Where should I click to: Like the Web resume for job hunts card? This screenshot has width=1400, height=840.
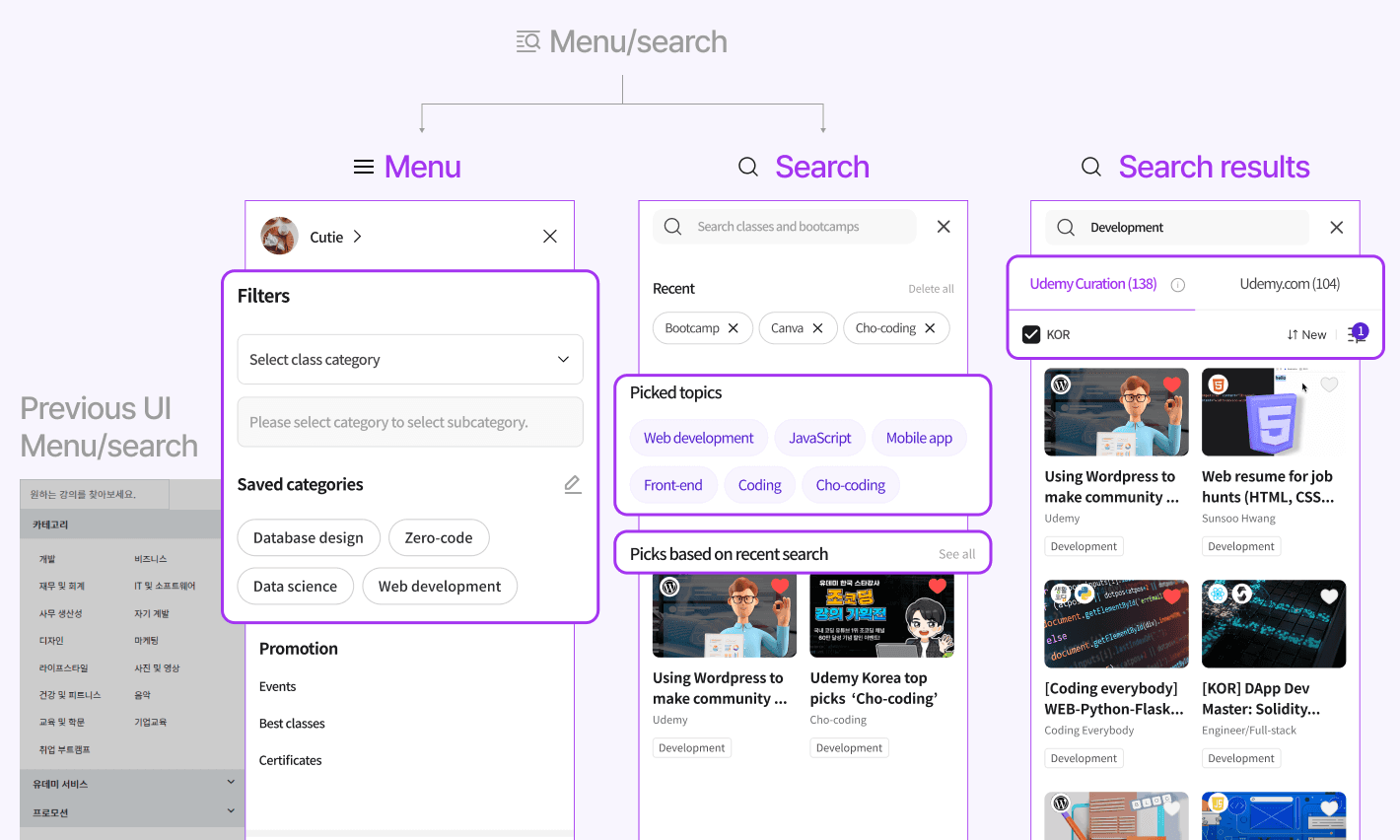click(1329, 385)
